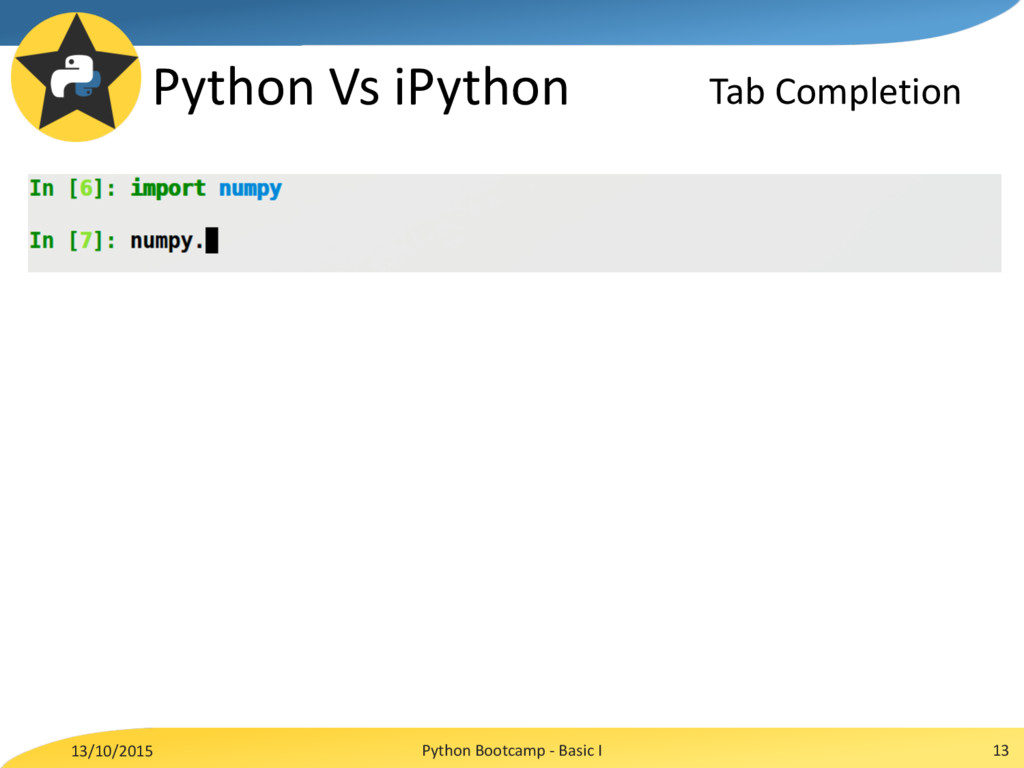
Task: Select the green 'import' keyword
Action: [x=168, y=189]
